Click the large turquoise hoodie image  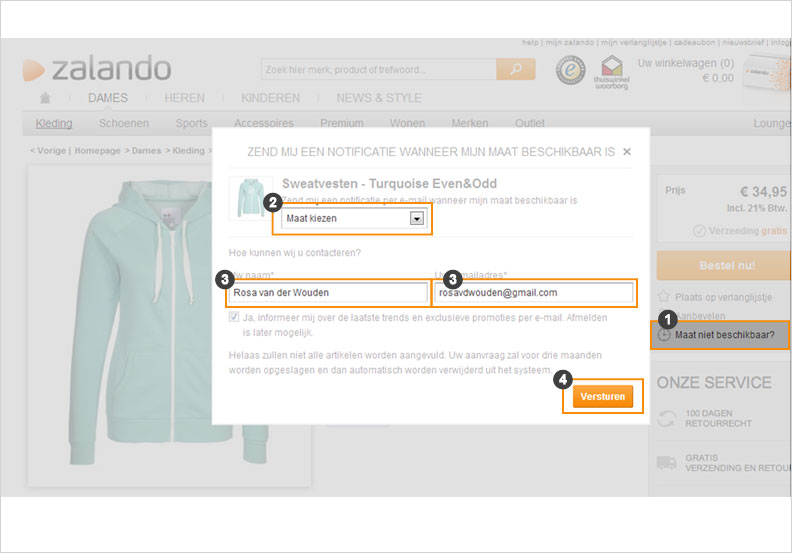tap(169, 326)
